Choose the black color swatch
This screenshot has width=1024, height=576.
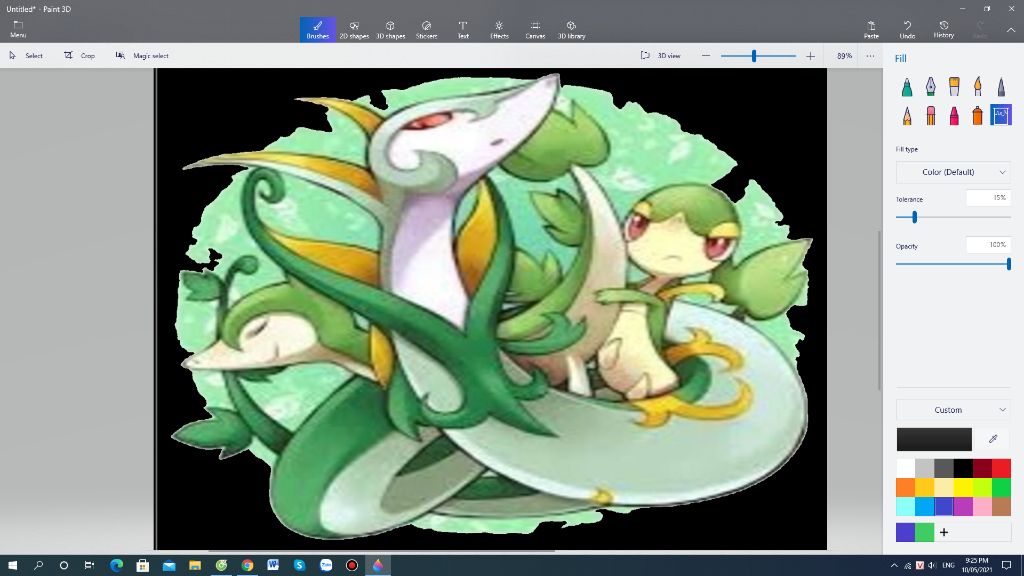coord(963,468)
